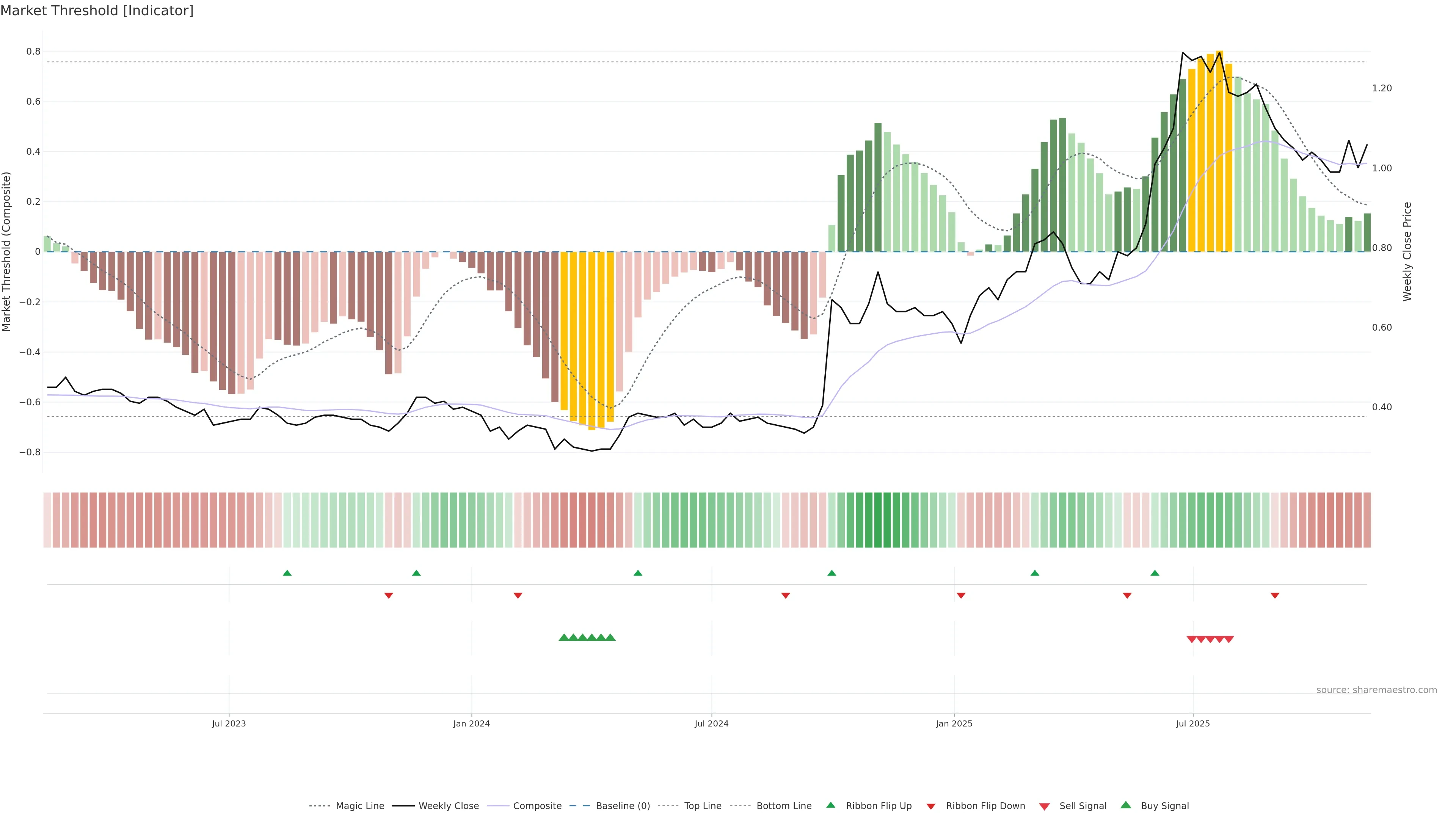The width and height of the screenshot is (1456, 819).
Task: Click the Buy Signal legend marker icon
Action: pos(1125,805)
